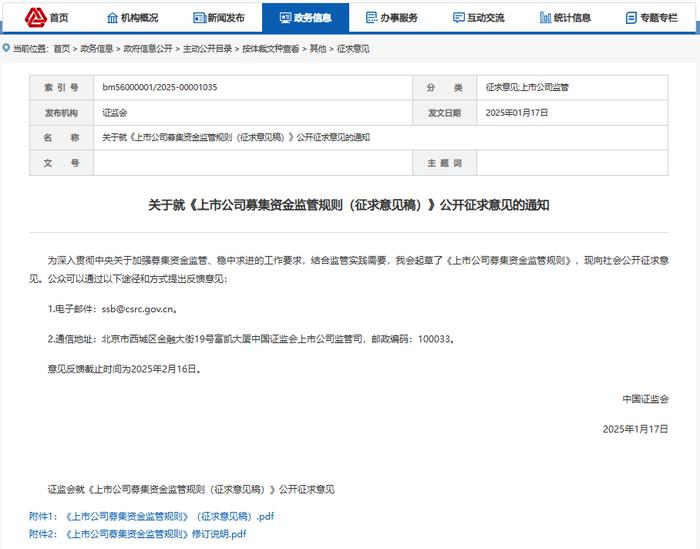Image resolution: width=700 pixels, height=549 pixels.
Task: Open 政务信息 in the breadcrumb path
Action: [96, 49]
